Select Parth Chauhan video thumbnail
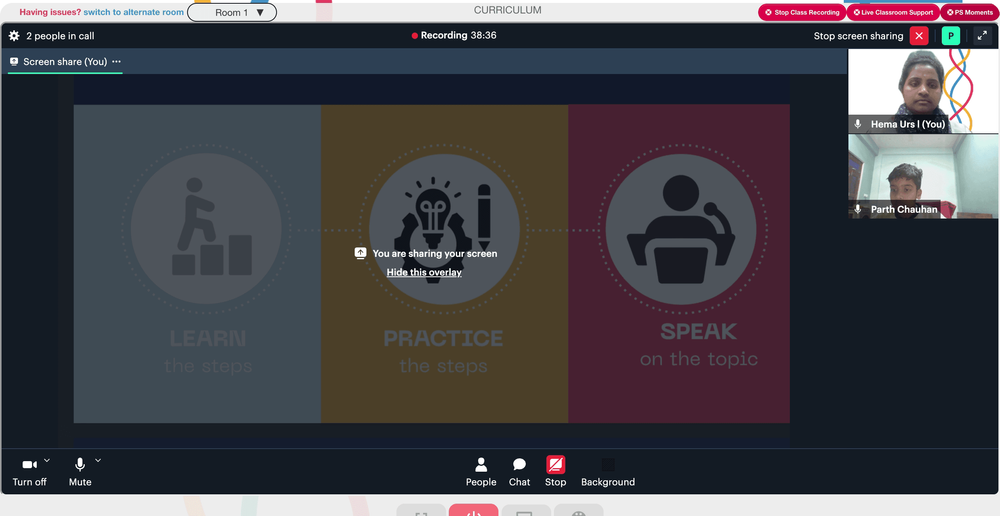The height and width of the screenshot is (516, 1000). pyautogui.click(x=923, y=176)
